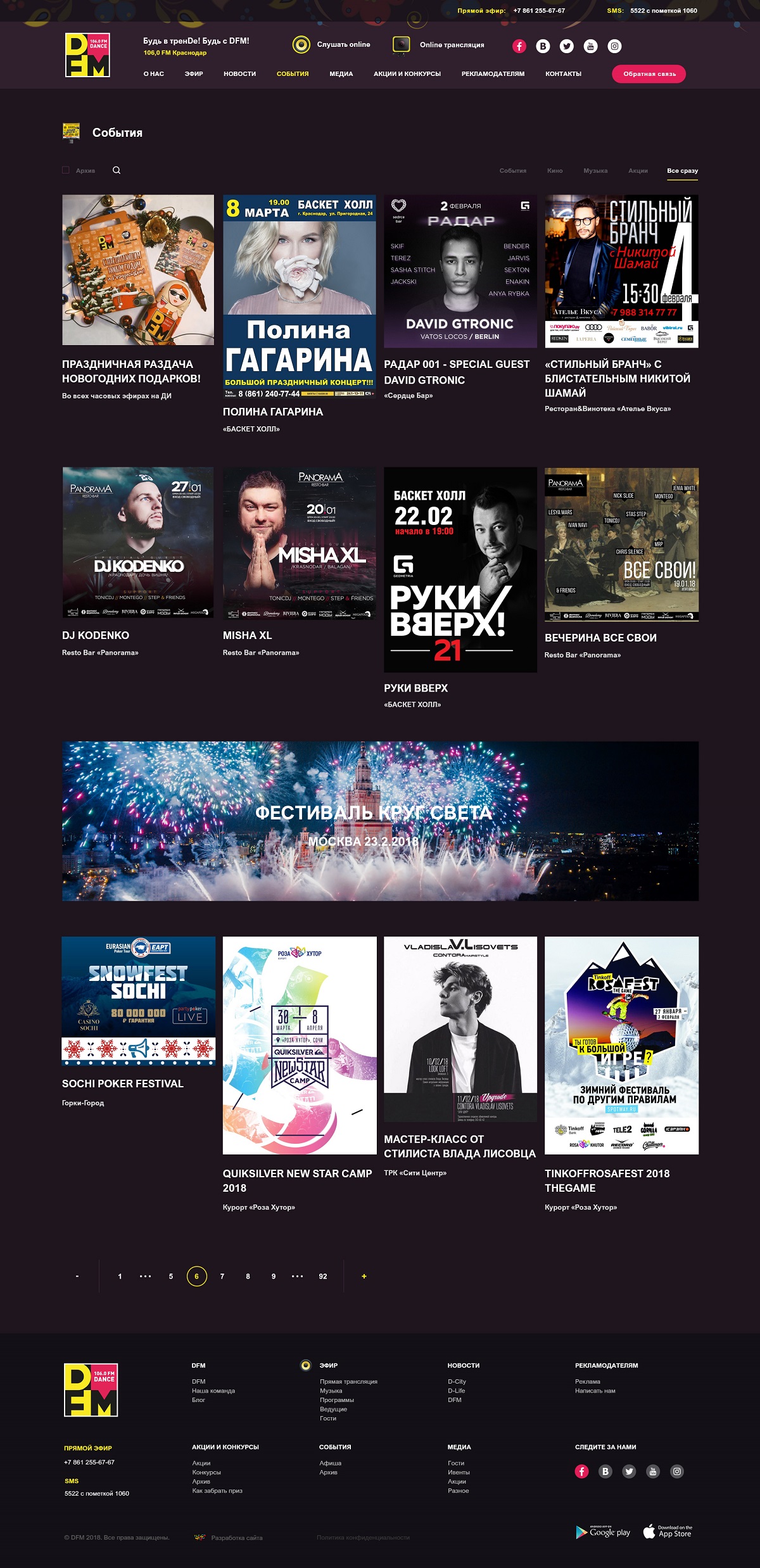Open the App Store badge in the footer

pyautogui.click(x=668, y=1531)
